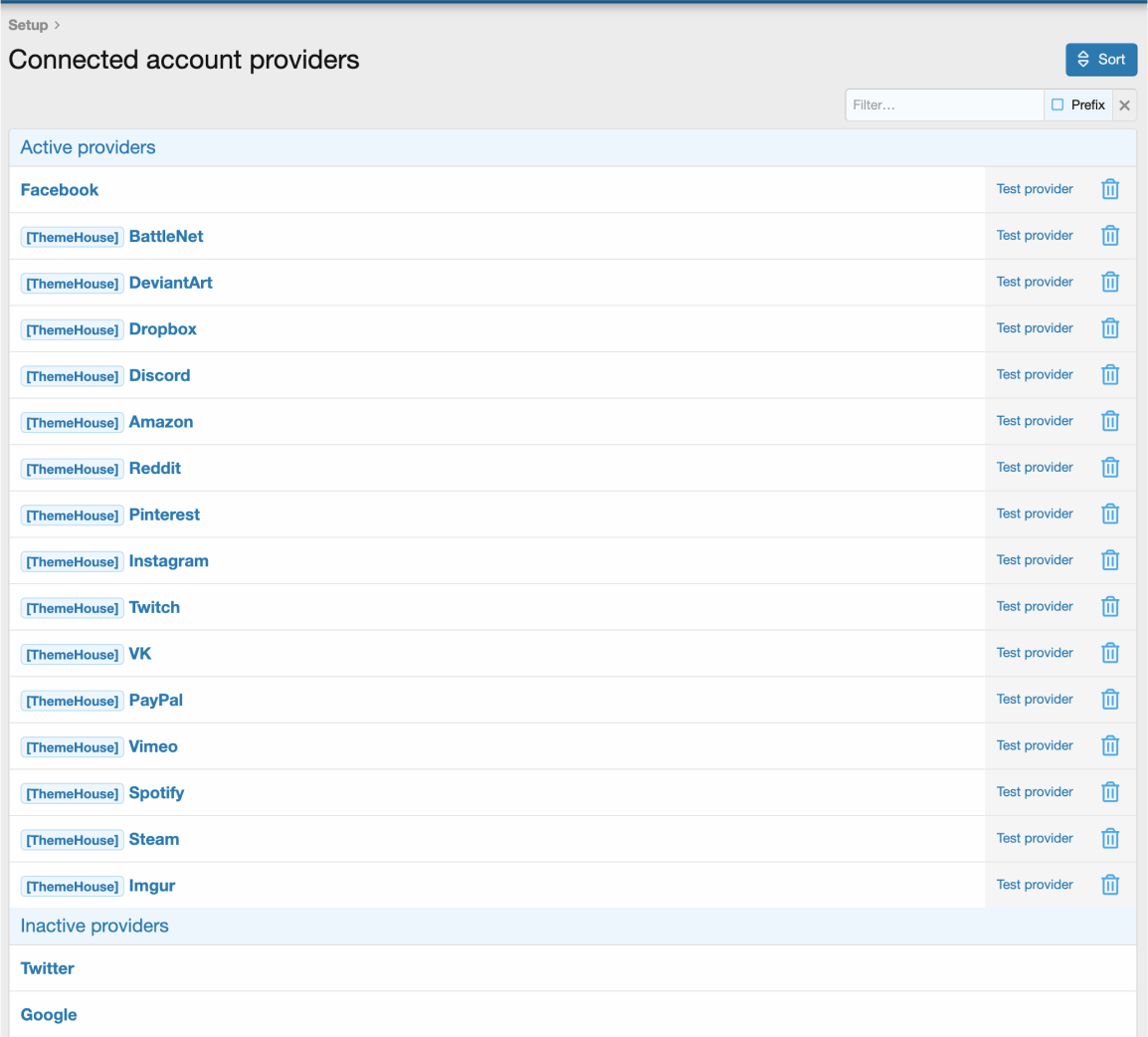Clear the filter with the X button
The image size is (1148, 1037).
tap(1124, 104)
